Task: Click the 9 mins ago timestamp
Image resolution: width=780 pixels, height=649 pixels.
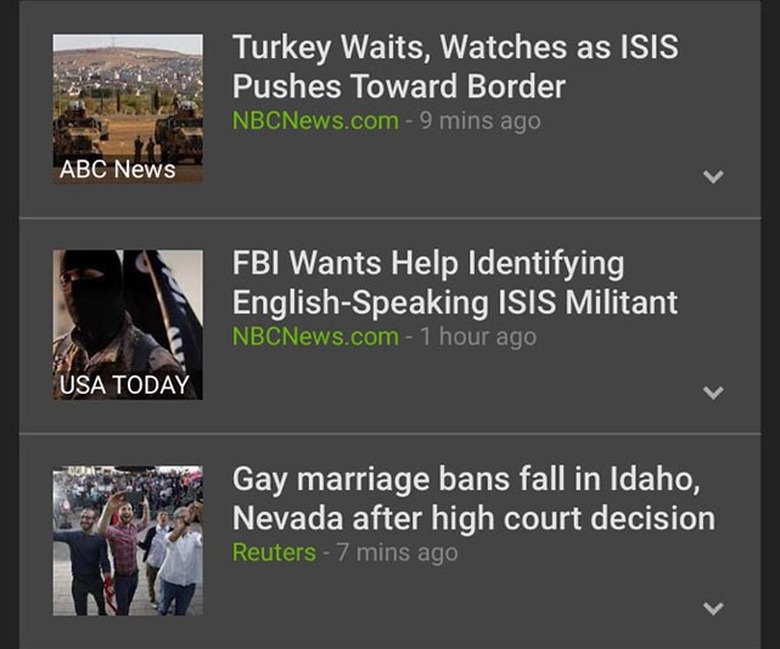Action: [x=480, y=121]
